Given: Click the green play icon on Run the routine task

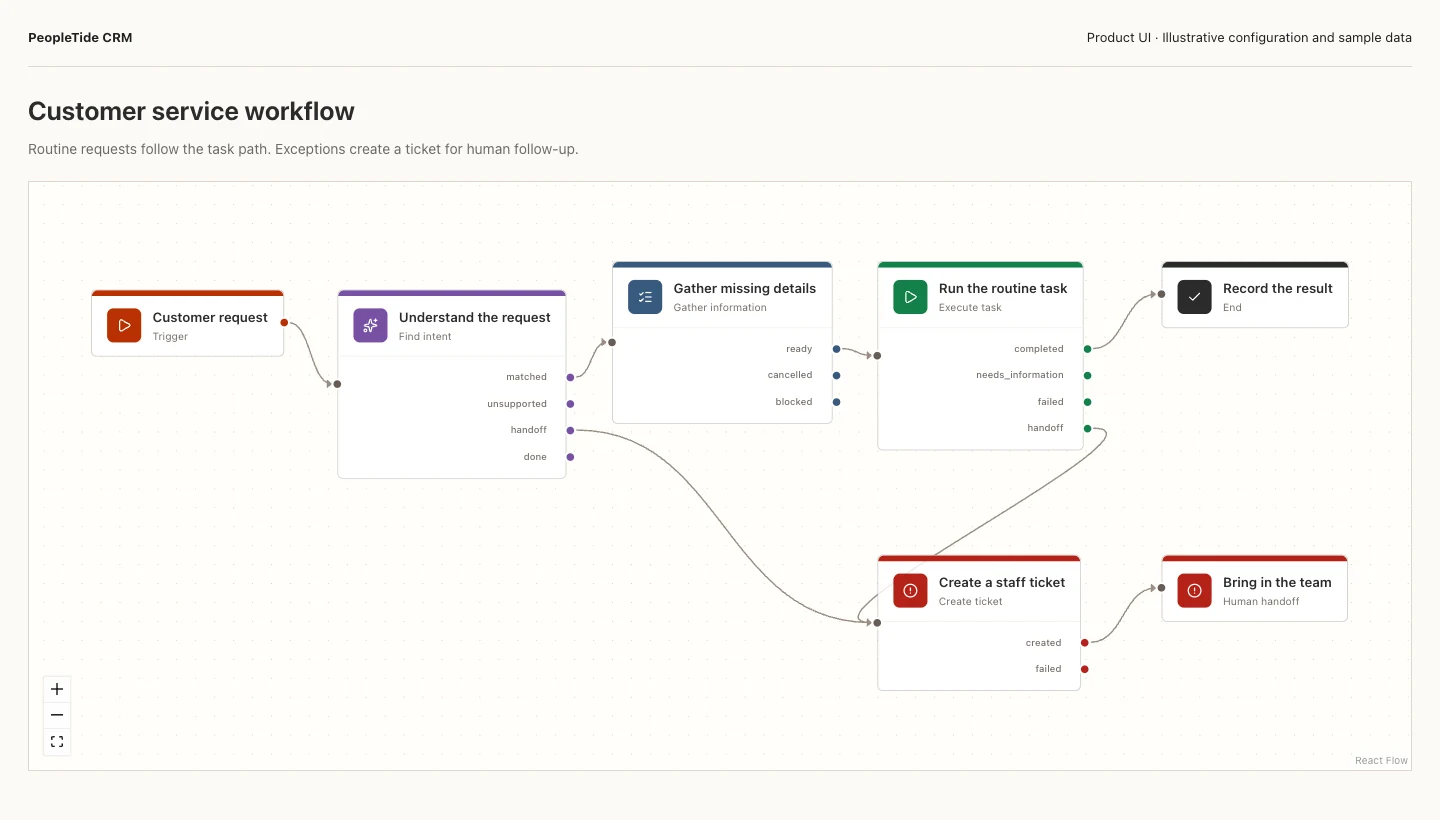Looking at the screenshot, I should tap(910, 297).
